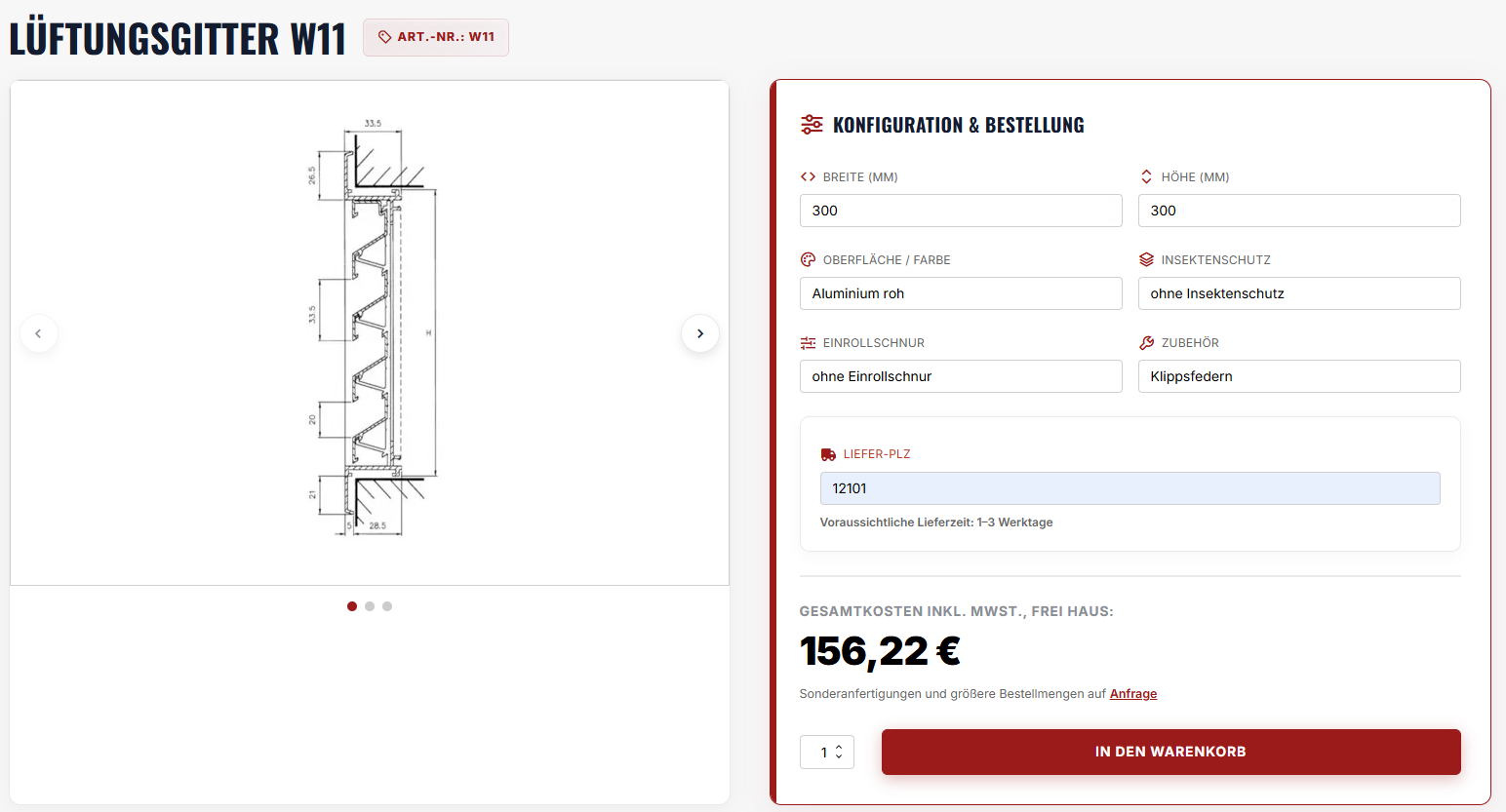The width and height of the screenshot is (1506, 812).
Task: Select the third carousel dot indicator
Action: 387,606
